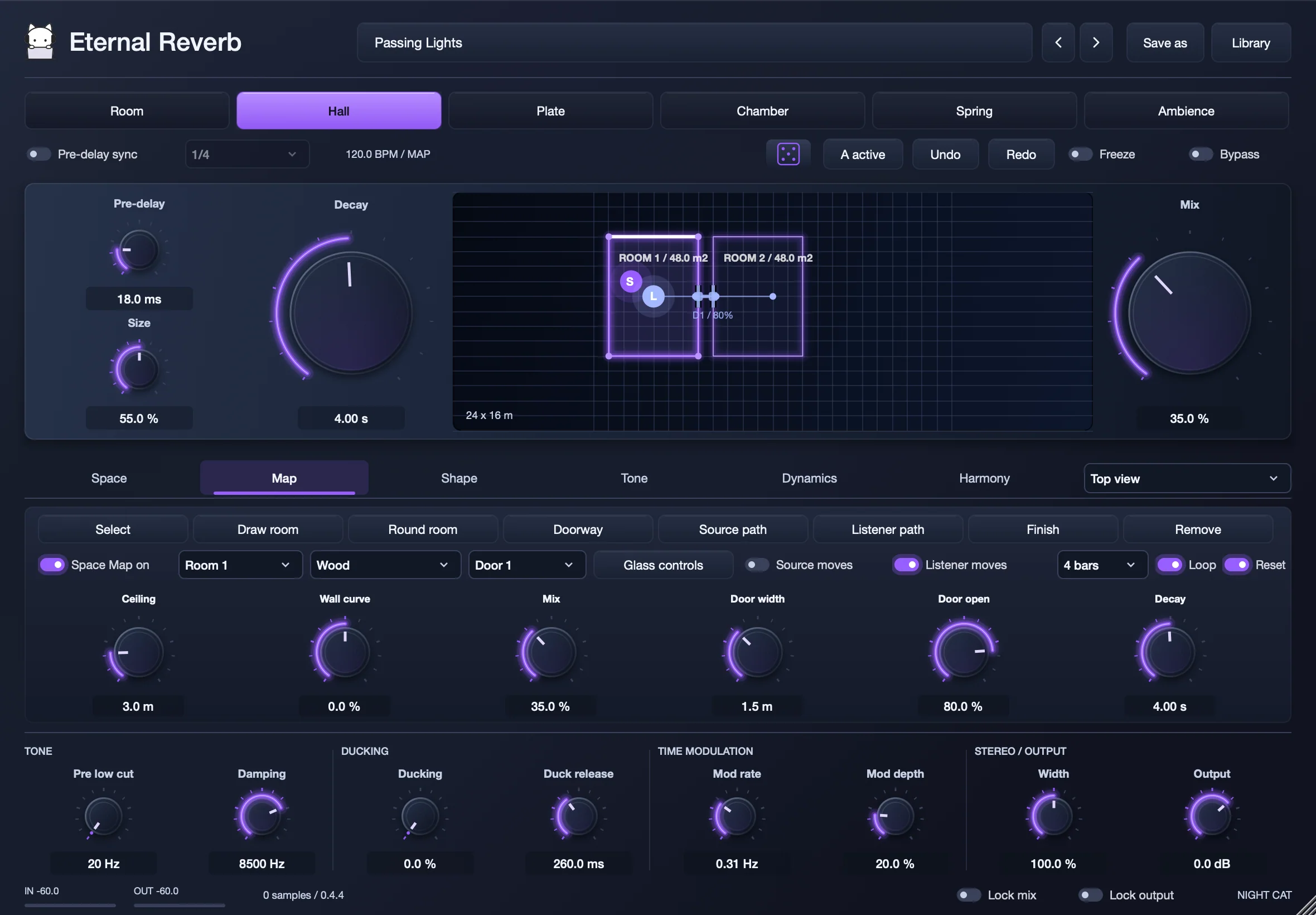This screenshot has height=915, width=1316.
Task: Open the Harmony tab
Action: coord(984,478)
